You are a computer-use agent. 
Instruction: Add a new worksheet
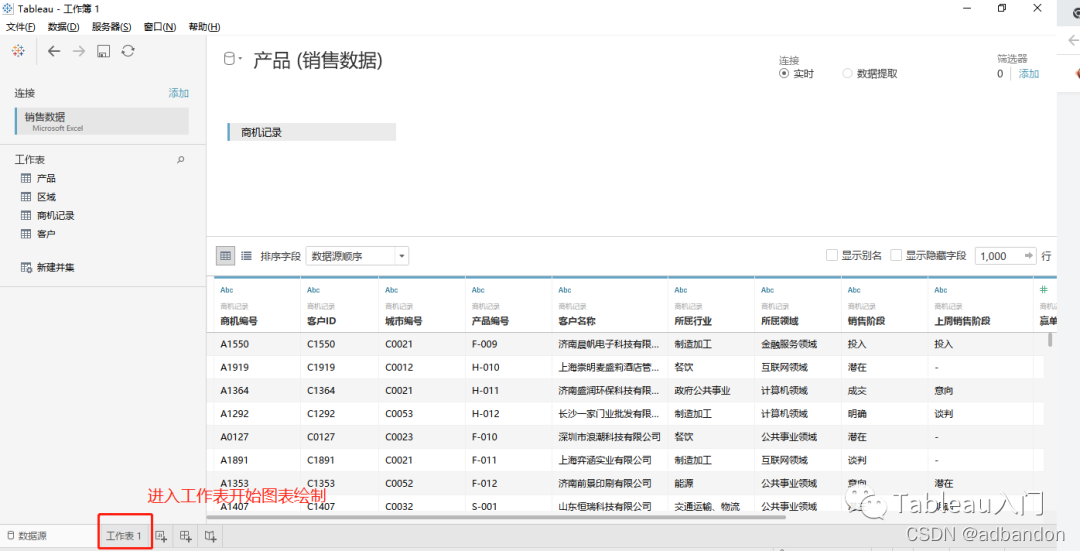(x=161, y=536)
